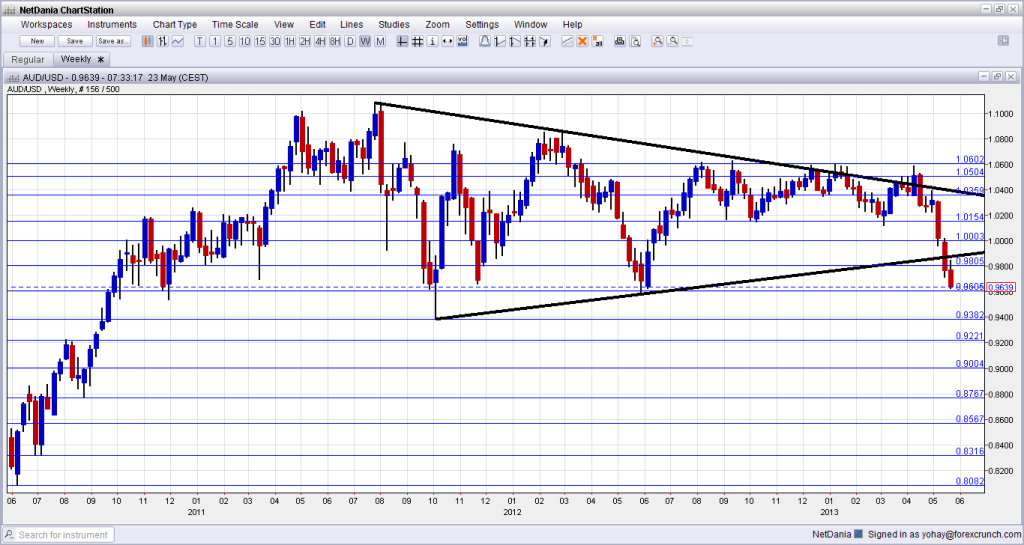Click the zoom in magnifier icon
1024x545 pixels.
pyautogui.click(x=658, y=41)
